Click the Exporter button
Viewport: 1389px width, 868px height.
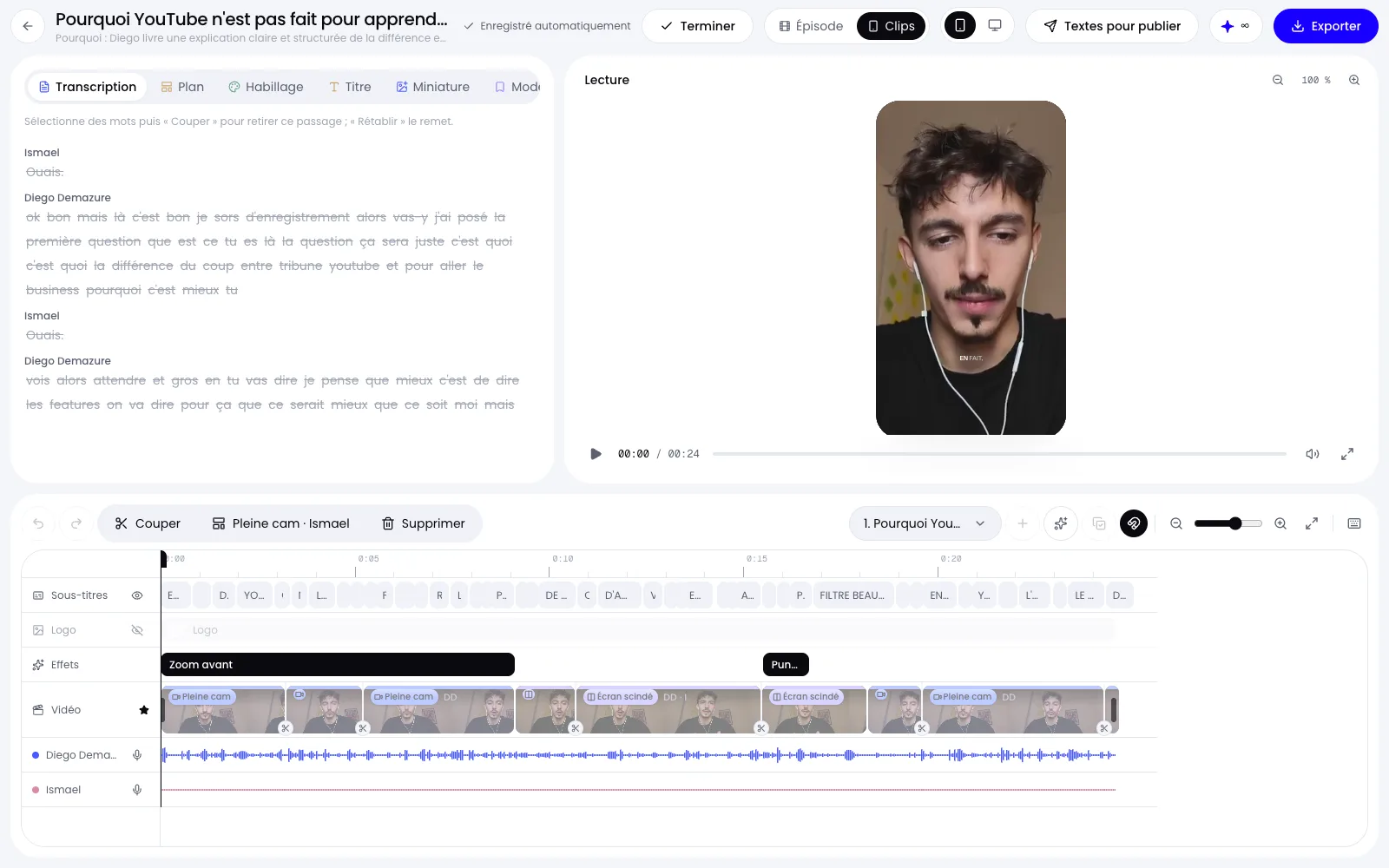[x=1326, y=26]
